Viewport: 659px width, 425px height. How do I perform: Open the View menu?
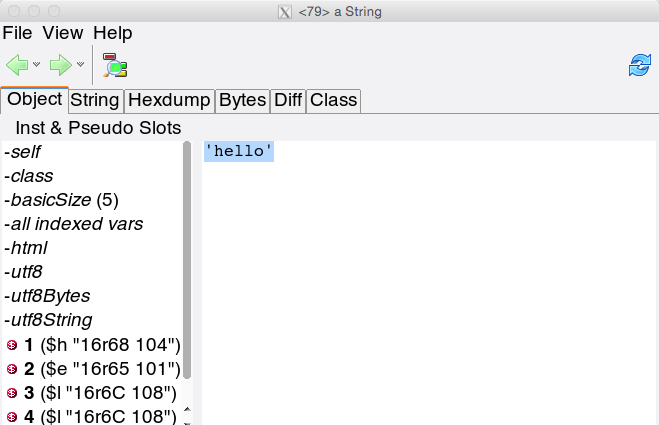pyautogui.click(x=63, y=33)
